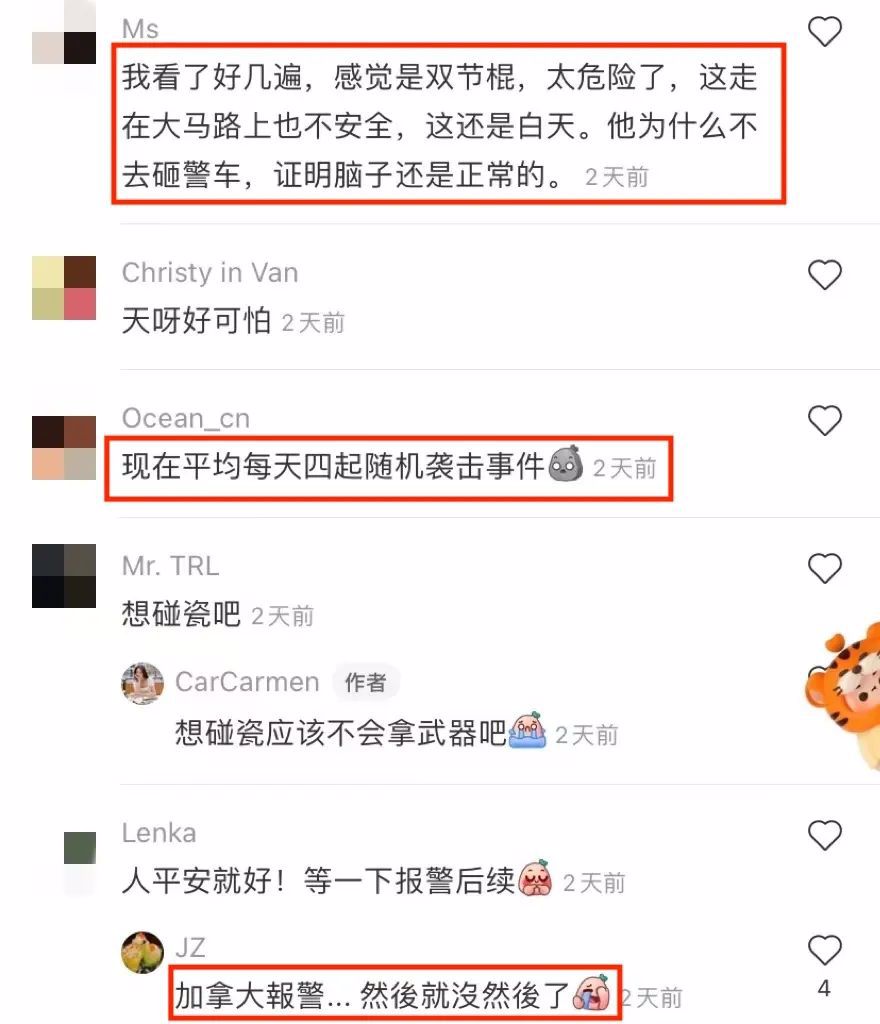Screen dimensions: 880x1024
Task: Open Christy in Van's username
Action: click(x=210, y=272)
